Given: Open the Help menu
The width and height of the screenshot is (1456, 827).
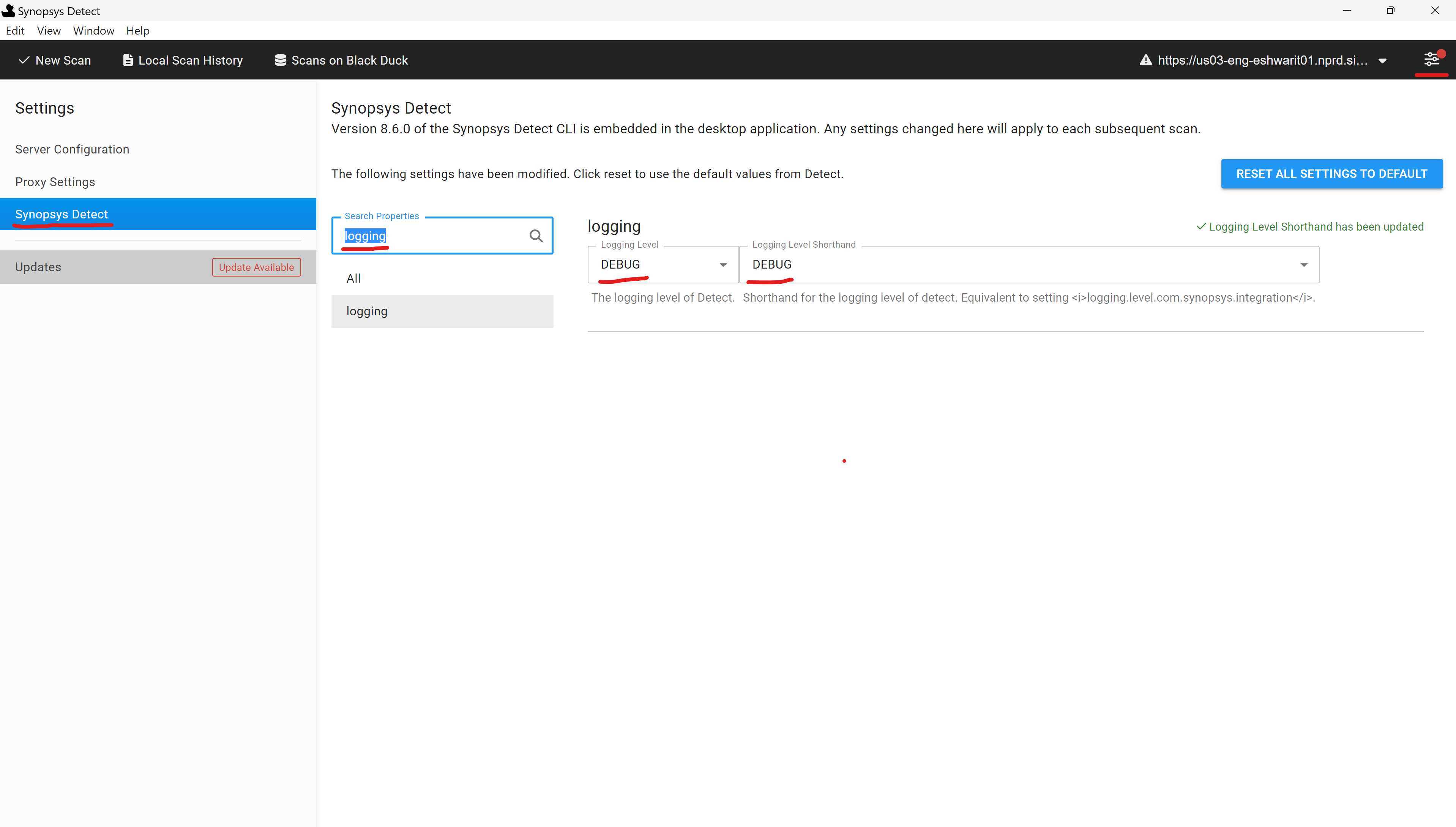Looking at the screenshot, I should point(138,31).
